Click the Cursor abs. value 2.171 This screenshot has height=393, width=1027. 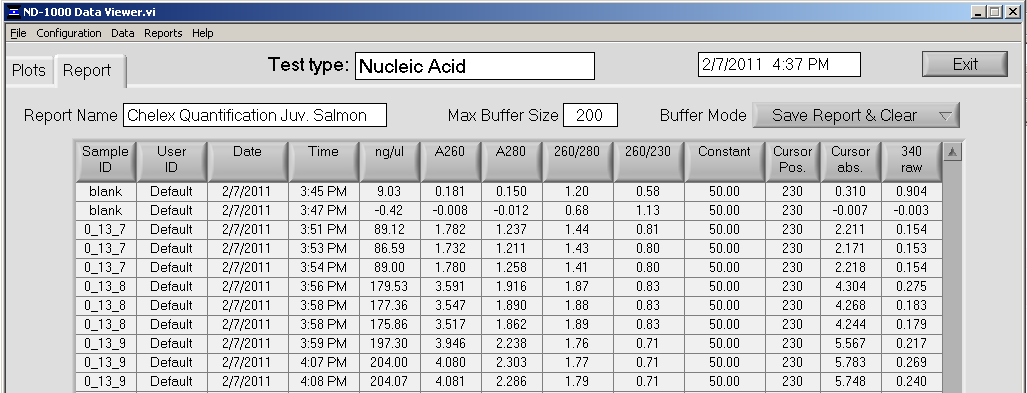click(x=851, y=248)
